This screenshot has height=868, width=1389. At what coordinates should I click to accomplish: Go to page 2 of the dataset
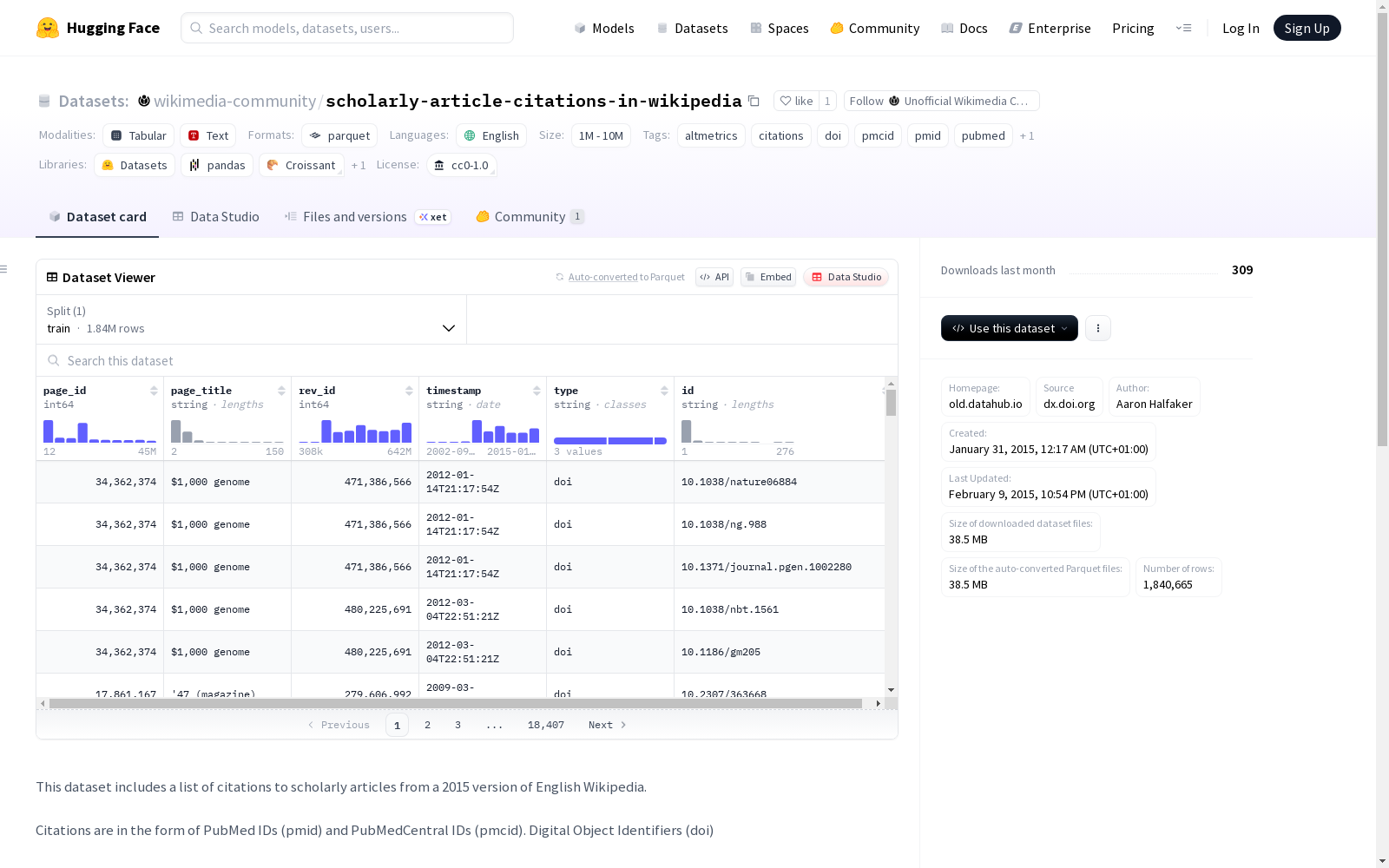[427, 725]
